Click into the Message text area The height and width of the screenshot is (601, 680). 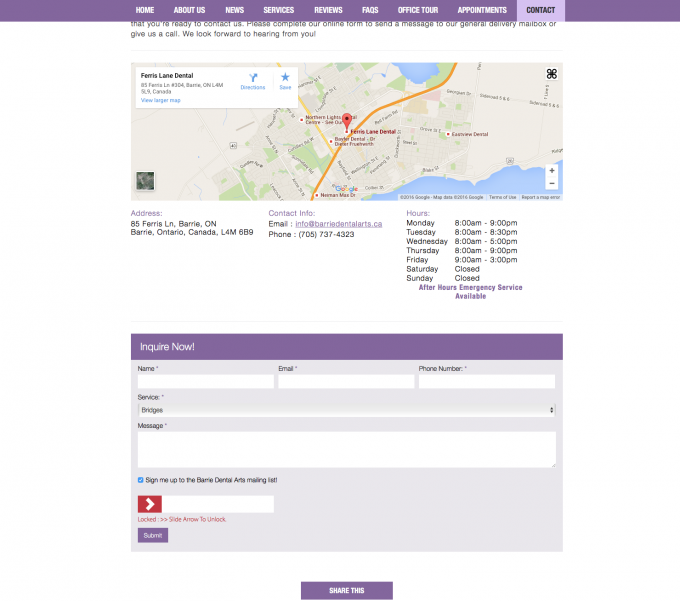(x=346, y=449)
